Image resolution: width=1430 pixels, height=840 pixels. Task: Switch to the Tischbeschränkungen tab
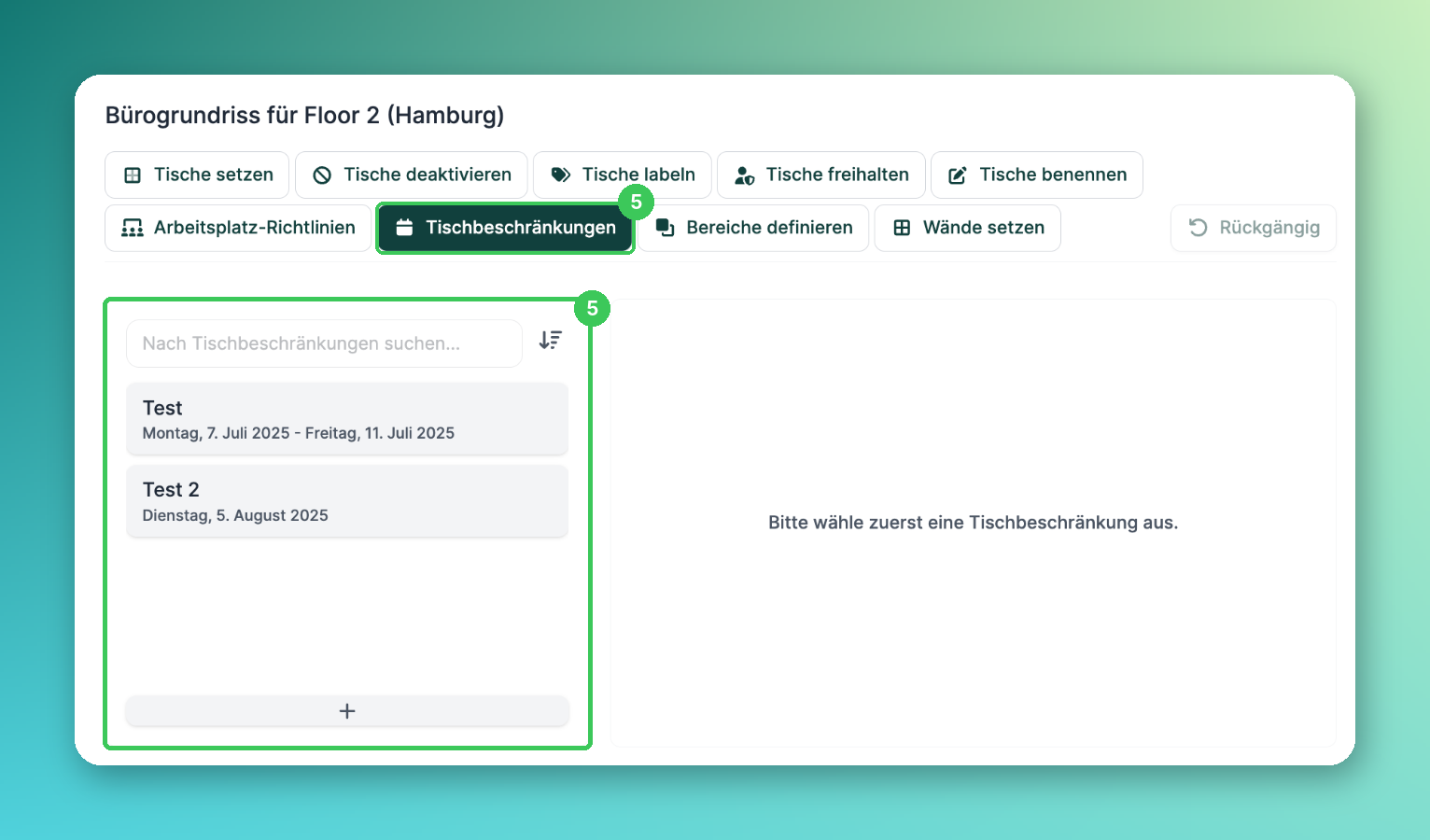[x=505, y=228]
